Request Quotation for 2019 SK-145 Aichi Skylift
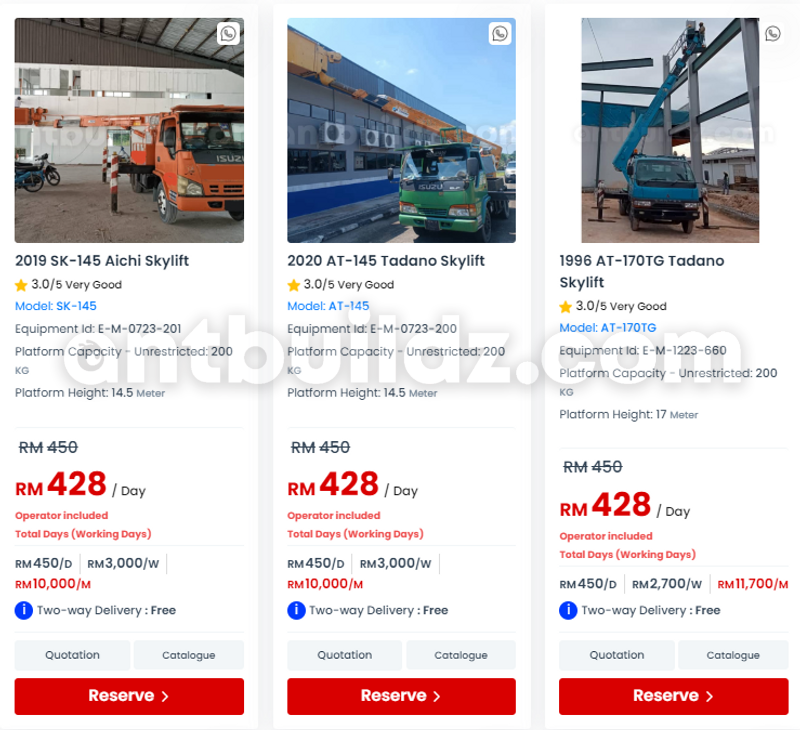 [72, 655]
